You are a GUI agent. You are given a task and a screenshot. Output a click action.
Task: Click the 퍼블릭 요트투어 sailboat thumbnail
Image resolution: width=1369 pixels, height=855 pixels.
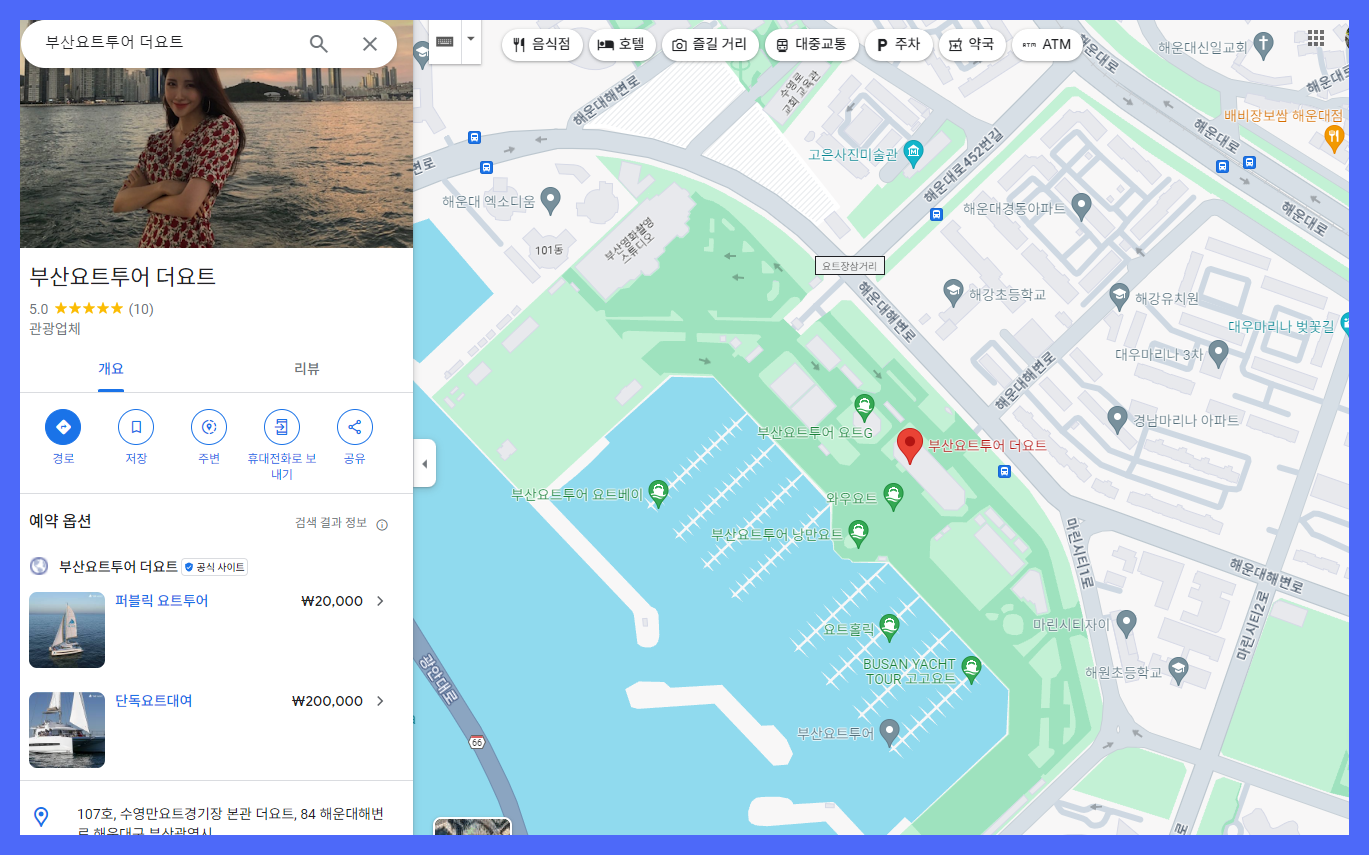67,630
